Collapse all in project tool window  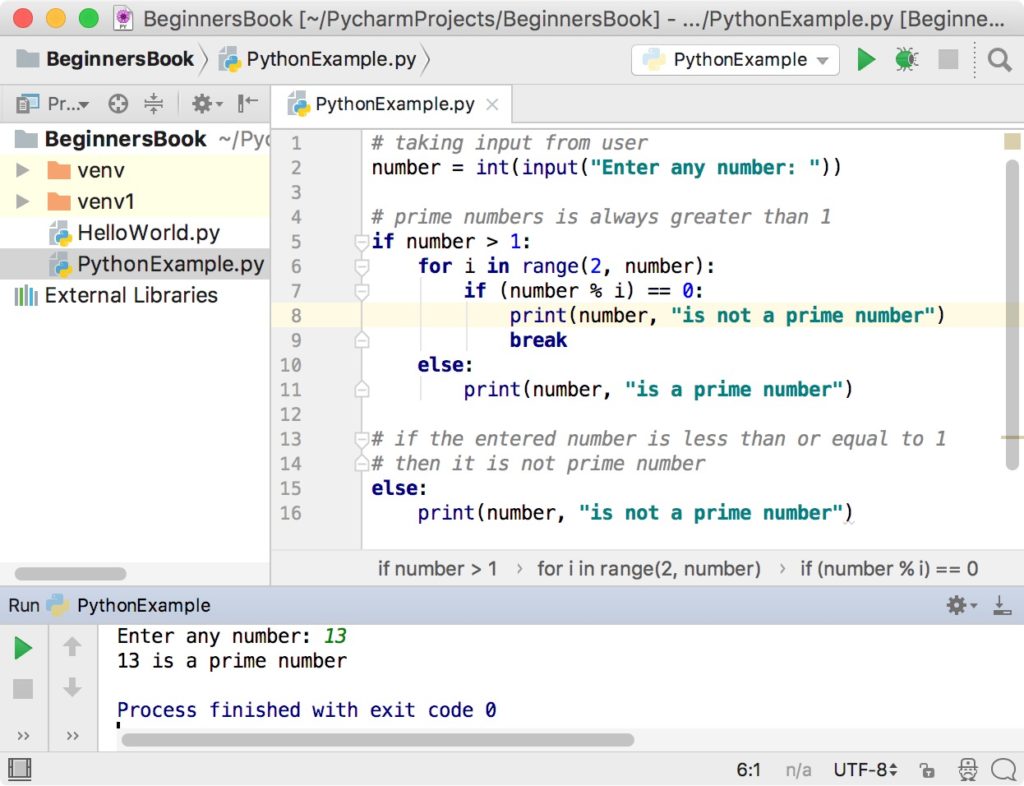pos(153,104)
